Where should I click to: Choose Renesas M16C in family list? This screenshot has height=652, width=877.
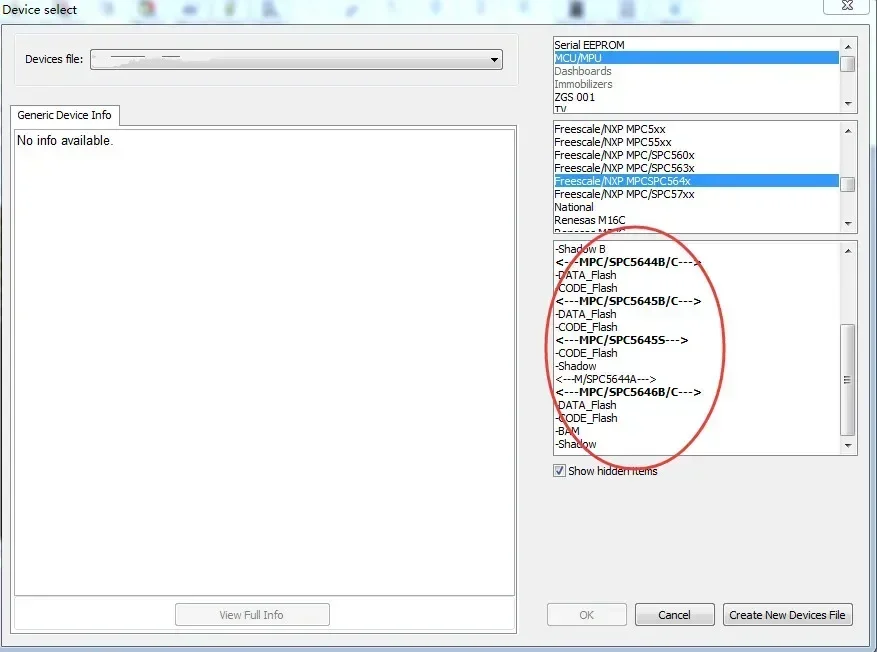[x=696, y=220]
